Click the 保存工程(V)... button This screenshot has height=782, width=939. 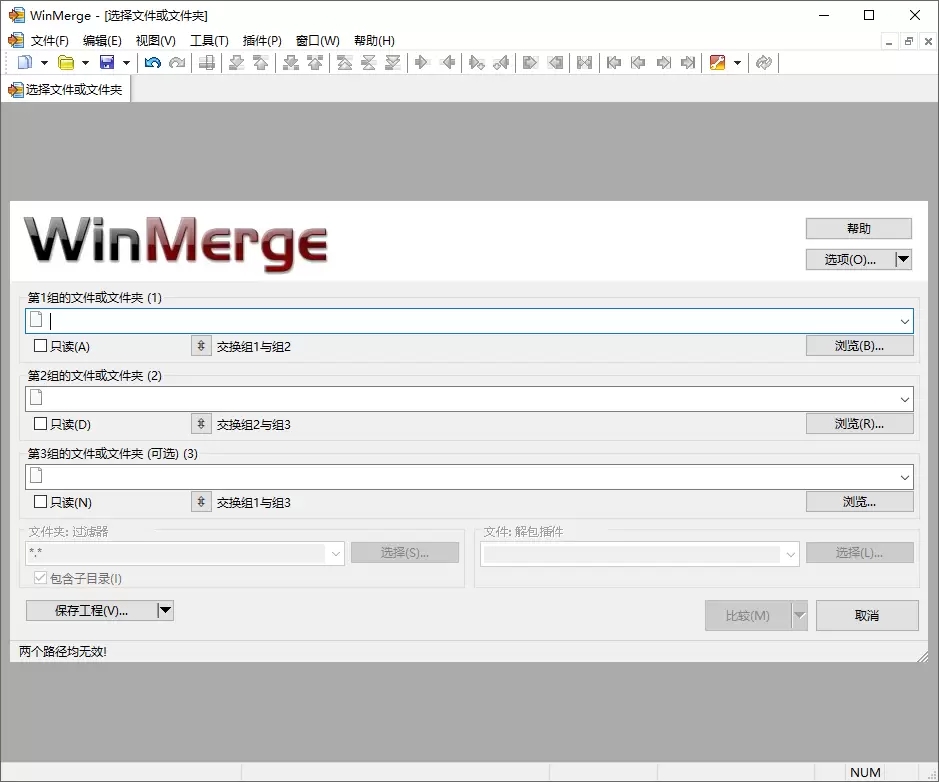tap(91, 611)
